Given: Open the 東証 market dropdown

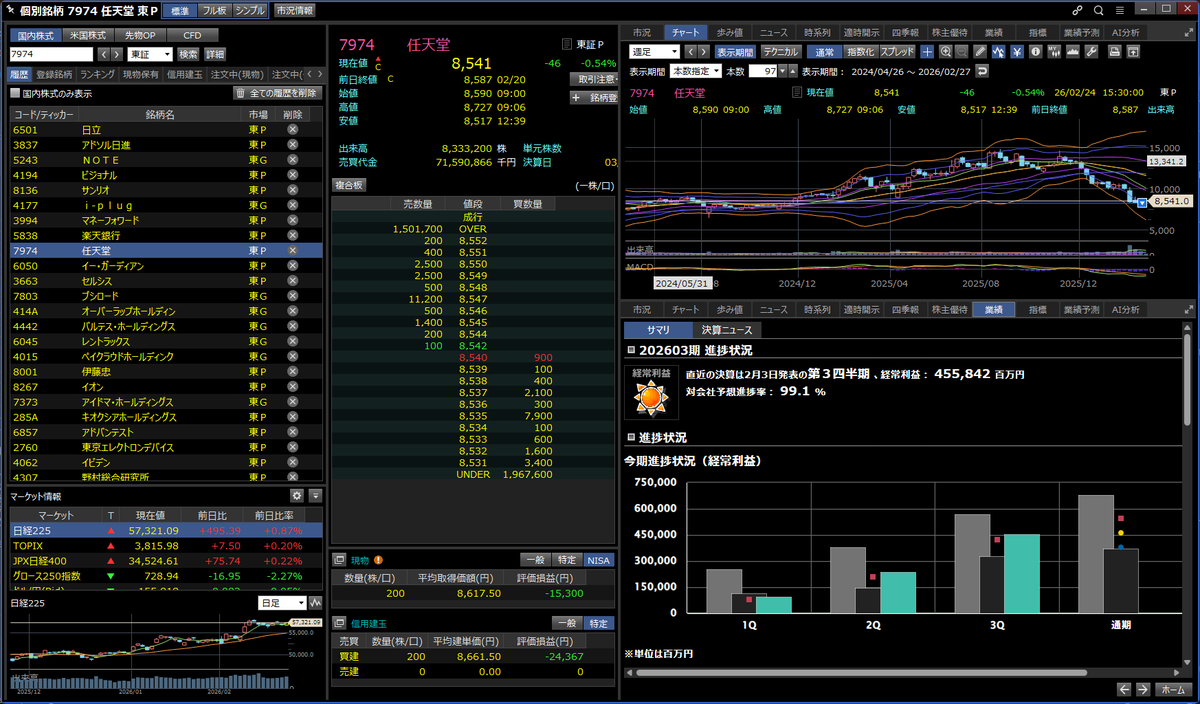Looking at the screenshot, I should coord(150,54).
